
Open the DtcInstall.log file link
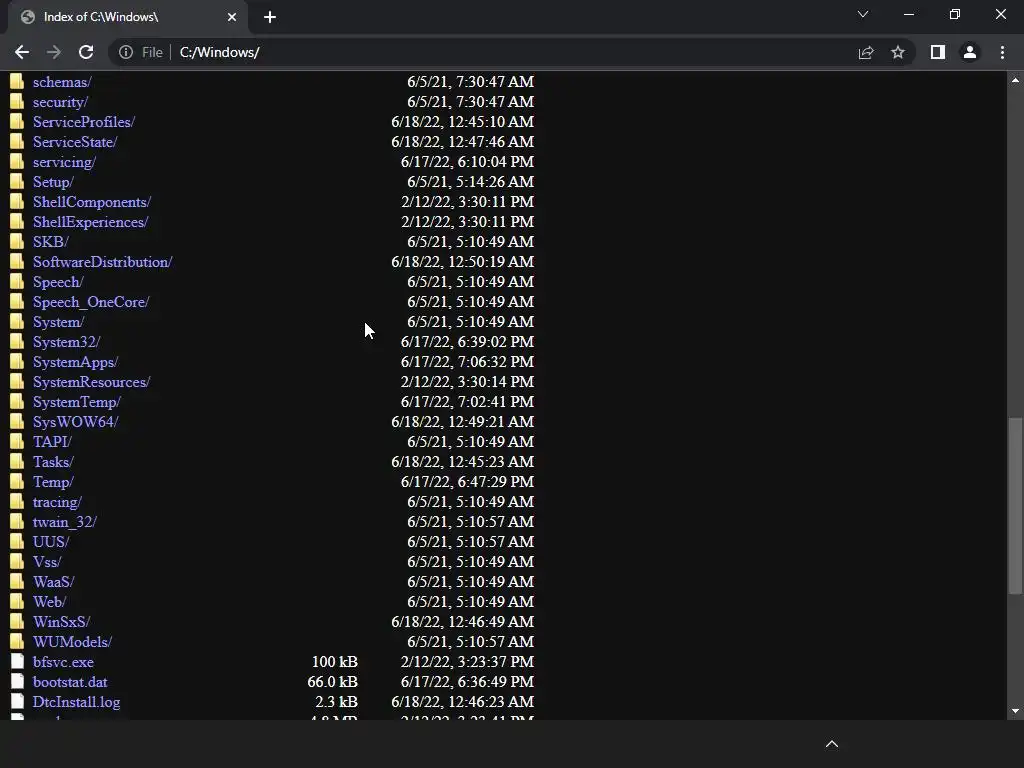pos(76,701)
